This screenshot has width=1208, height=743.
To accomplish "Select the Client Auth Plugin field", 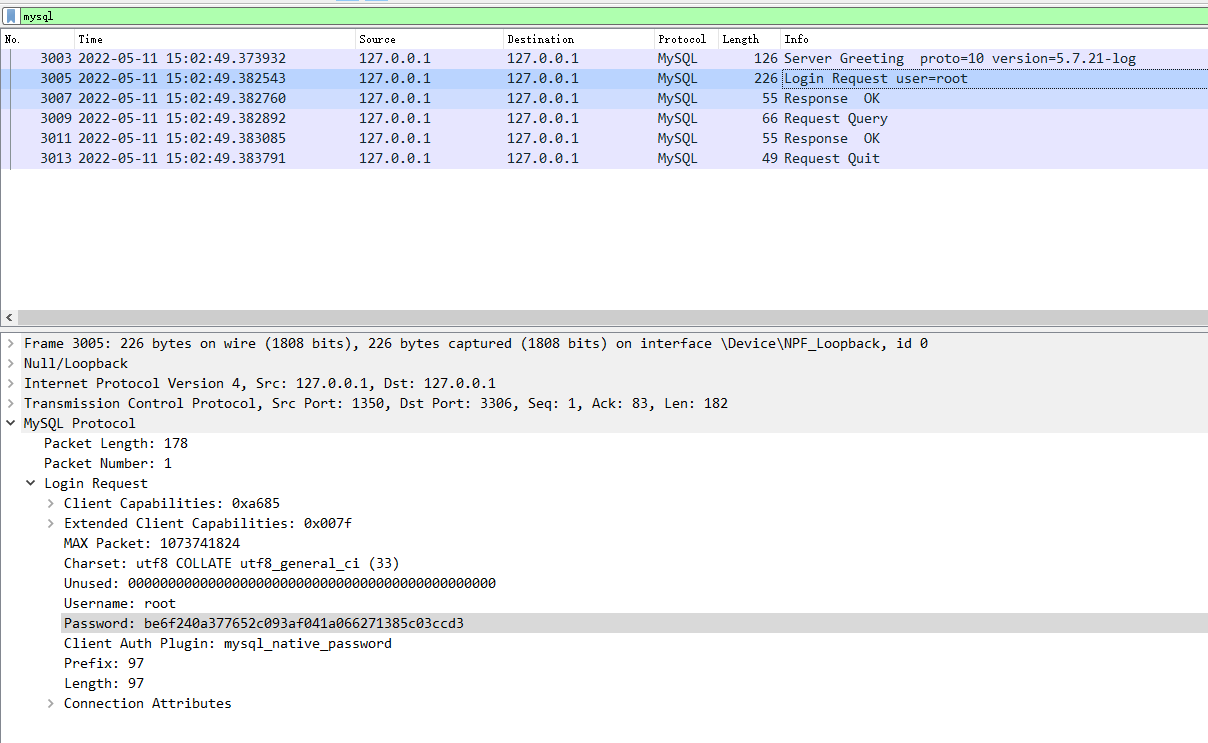I will point(228,643).
